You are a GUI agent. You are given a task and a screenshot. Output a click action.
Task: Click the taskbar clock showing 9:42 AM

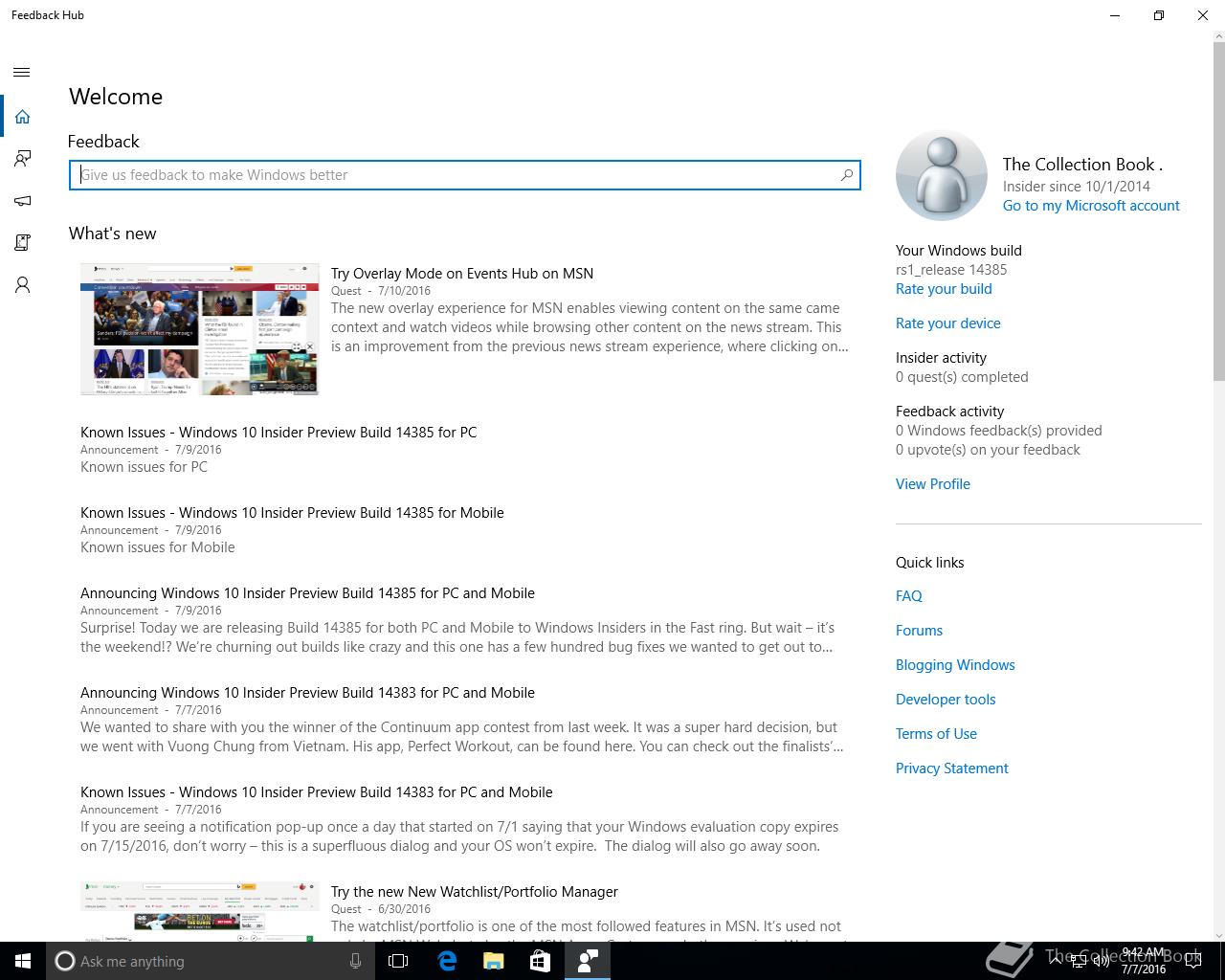(x=1144, y=961)
